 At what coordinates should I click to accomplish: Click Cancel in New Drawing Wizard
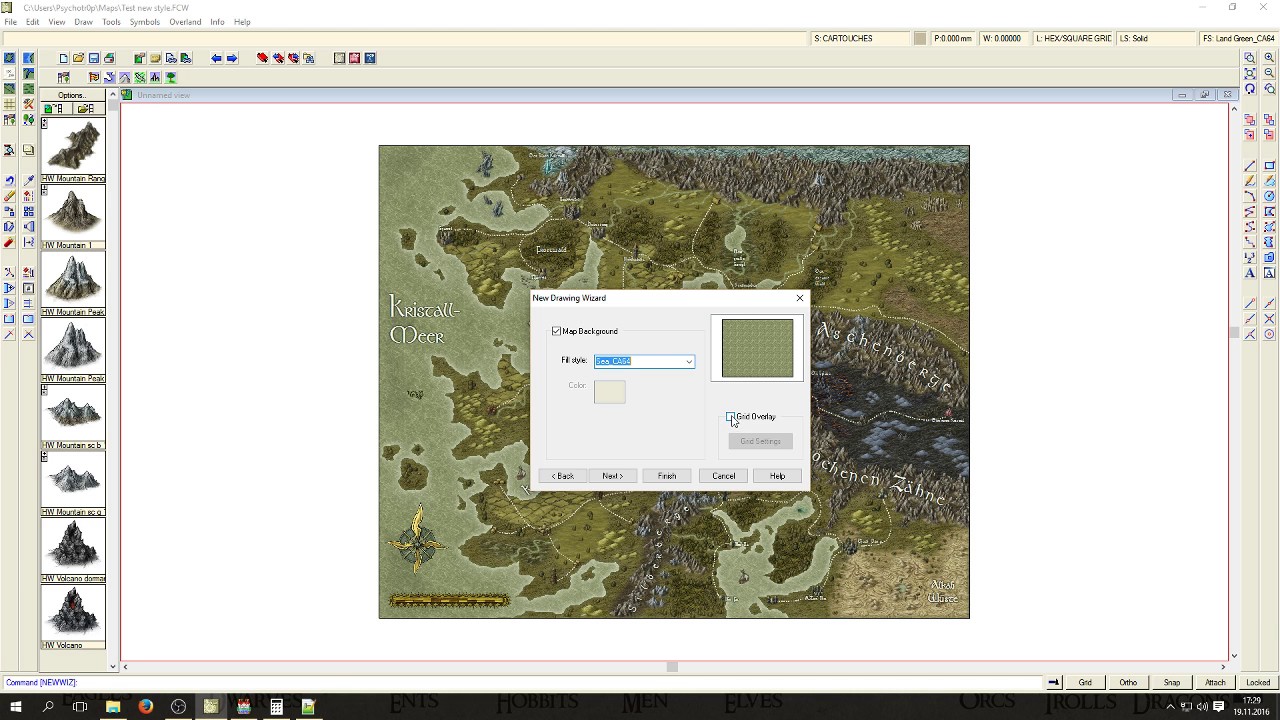[724, 476]
